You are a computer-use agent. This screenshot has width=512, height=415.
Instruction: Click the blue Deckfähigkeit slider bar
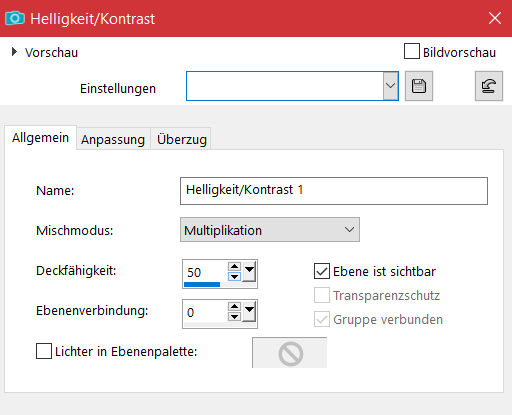202,284
